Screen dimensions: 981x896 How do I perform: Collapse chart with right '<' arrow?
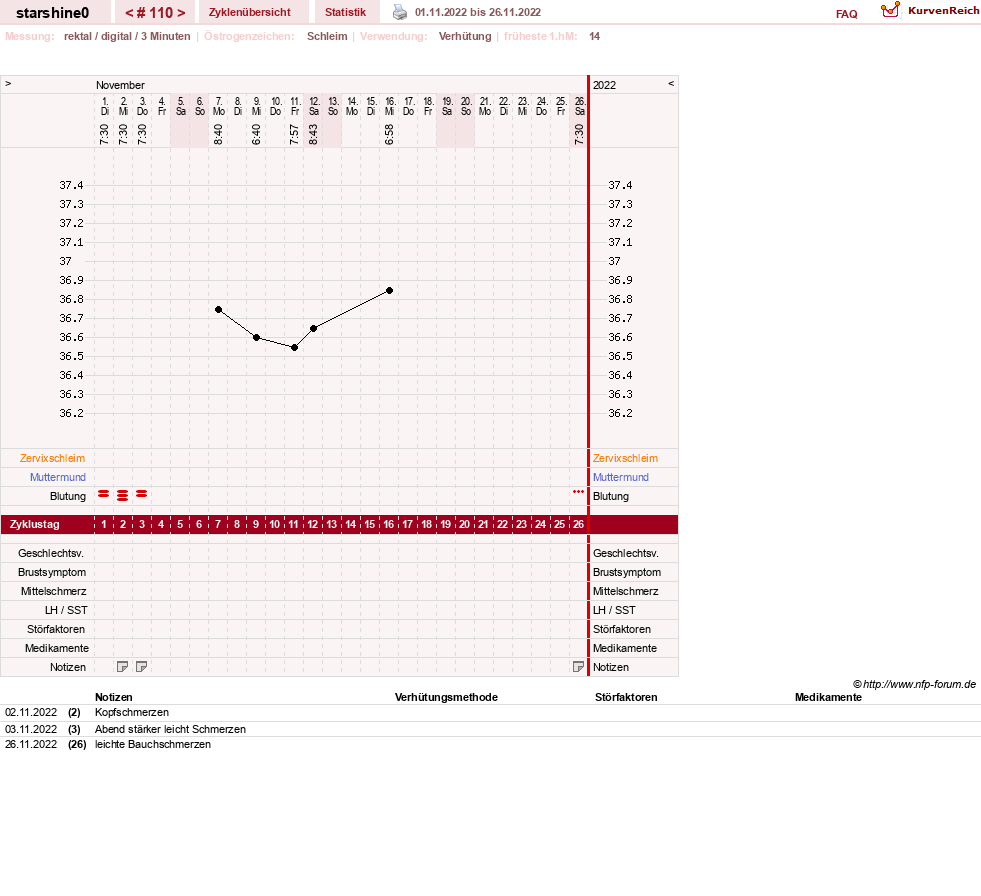671,83
